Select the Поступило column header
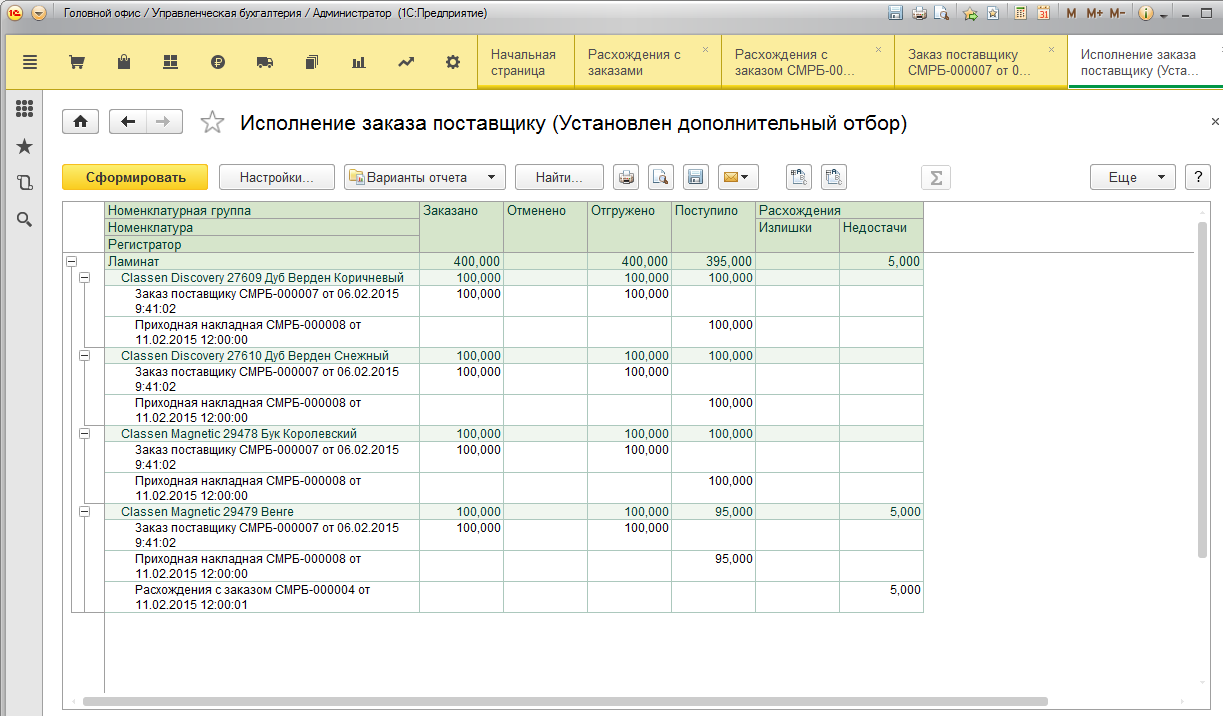 pyautogui.click(x=713, y=227)
